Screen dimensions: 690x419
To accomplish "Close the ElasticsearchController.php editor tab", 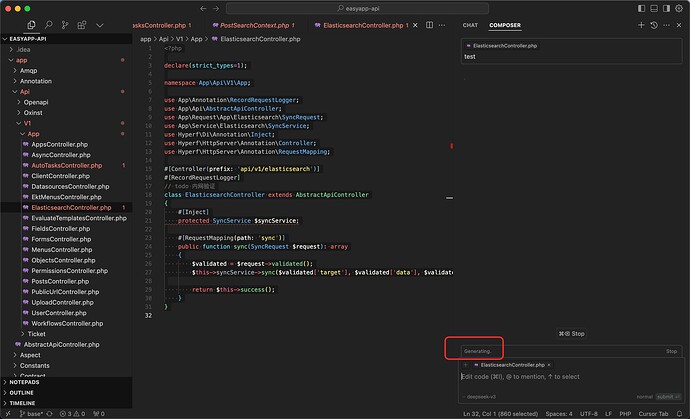I will [415, 25].
